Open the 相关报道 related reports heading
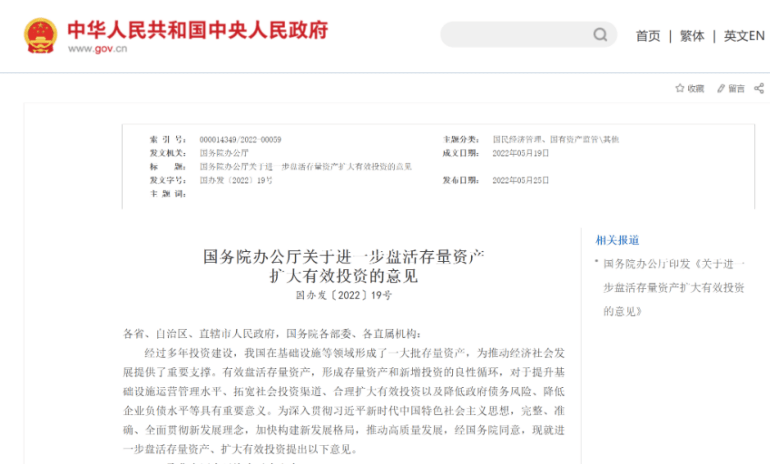The image size is (770, 464). [x=617, y=240]
